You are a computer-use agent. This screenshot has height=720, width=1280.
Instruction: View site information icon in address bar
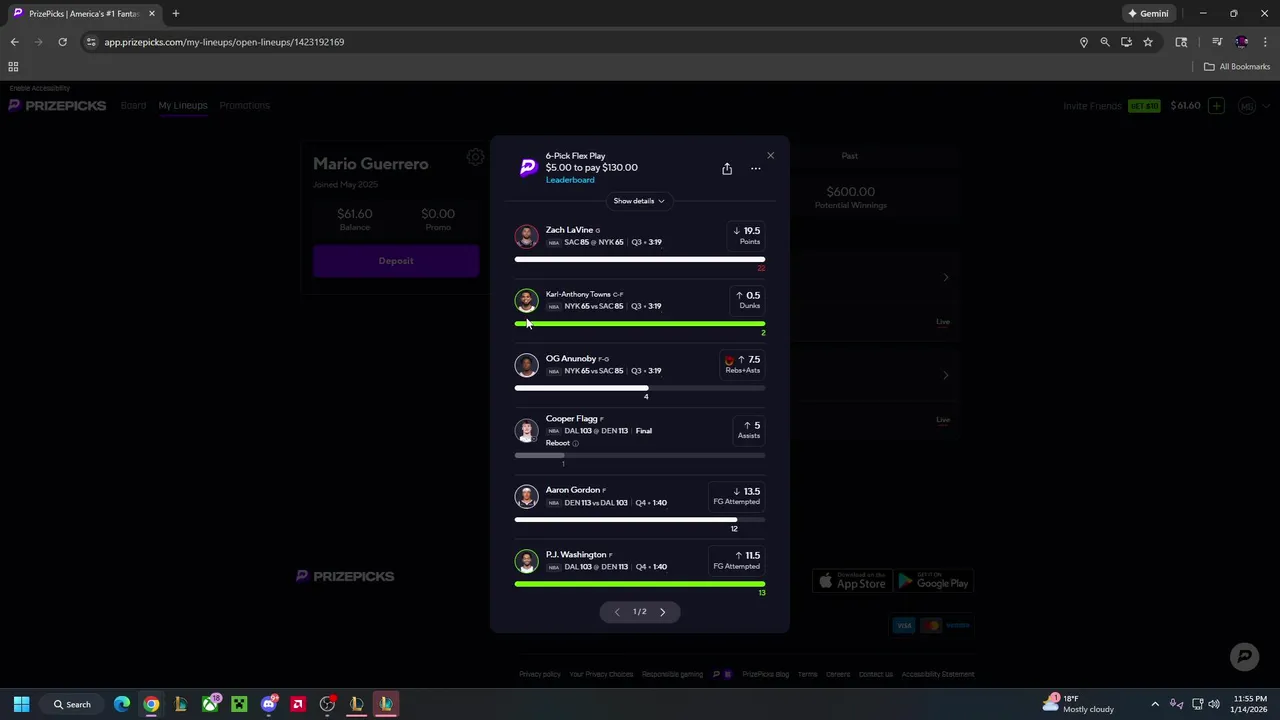[x=91, y=42]
